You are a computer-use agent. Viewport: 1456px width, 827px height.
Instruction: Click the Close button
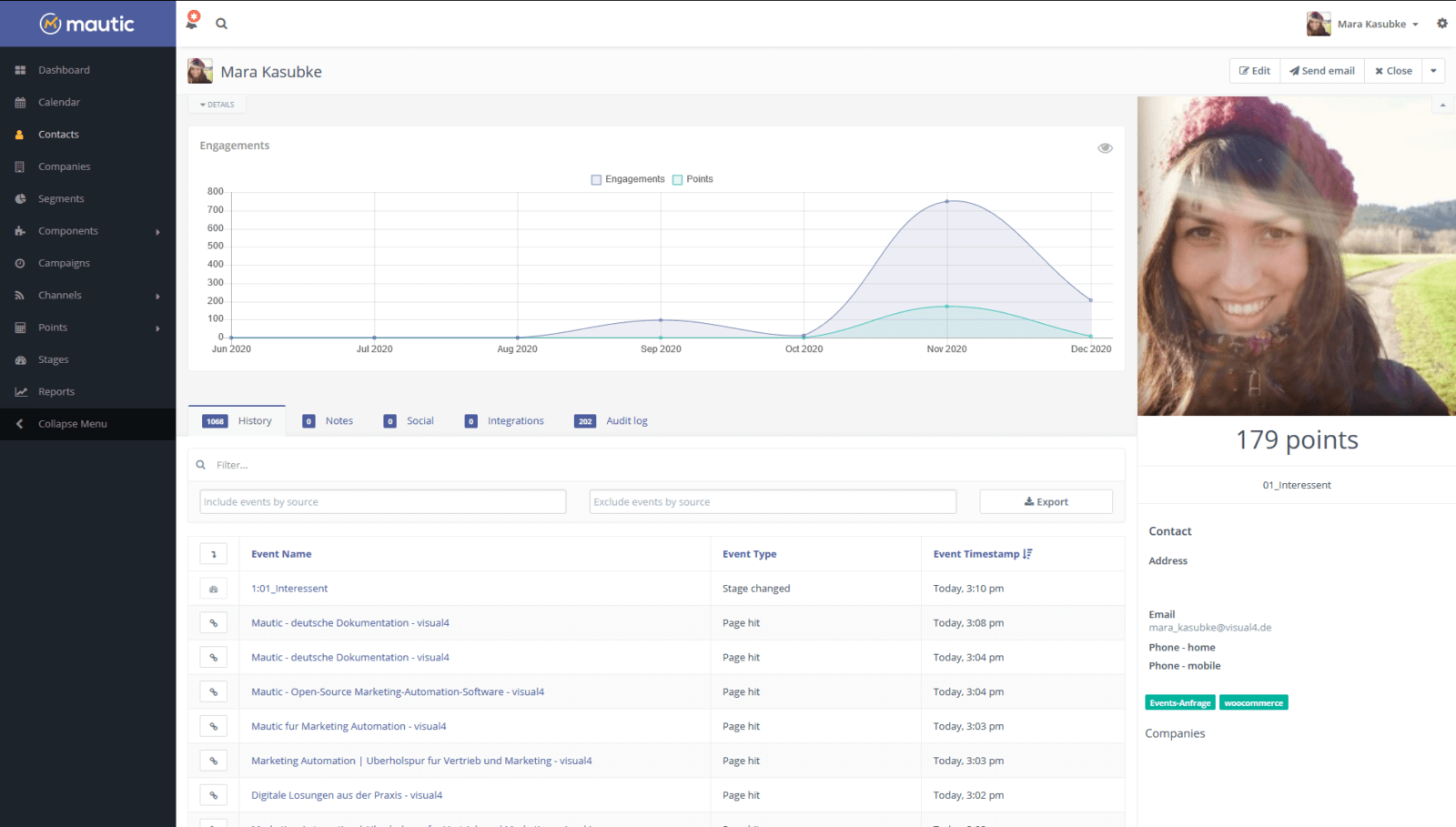click(1393, 71)
